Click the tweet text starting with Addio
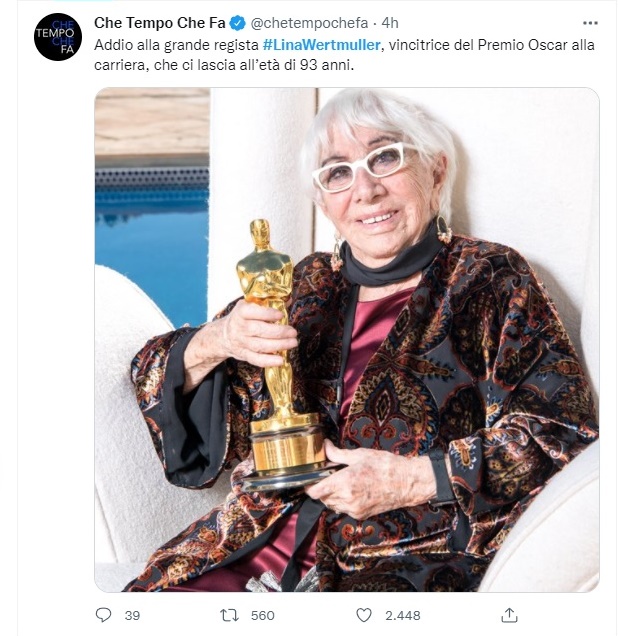618x636 pixels. coord(344,55)
